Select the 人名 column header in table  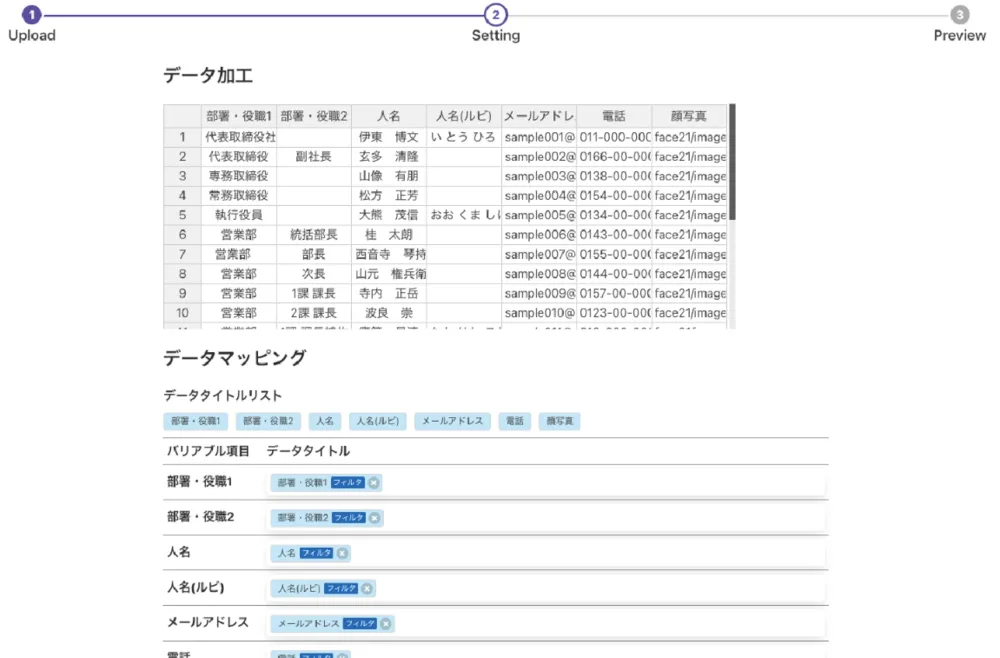388,116
